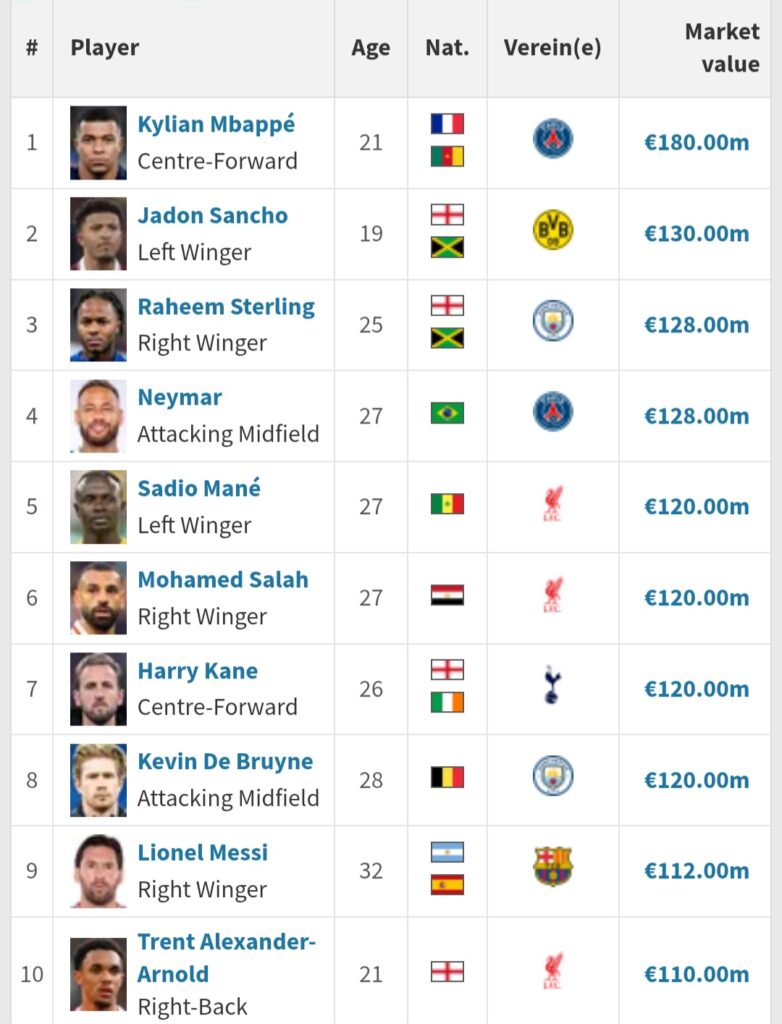Click the €112.00m value for Messi
Screen dimensions: 782x1024
coord(696,870)
